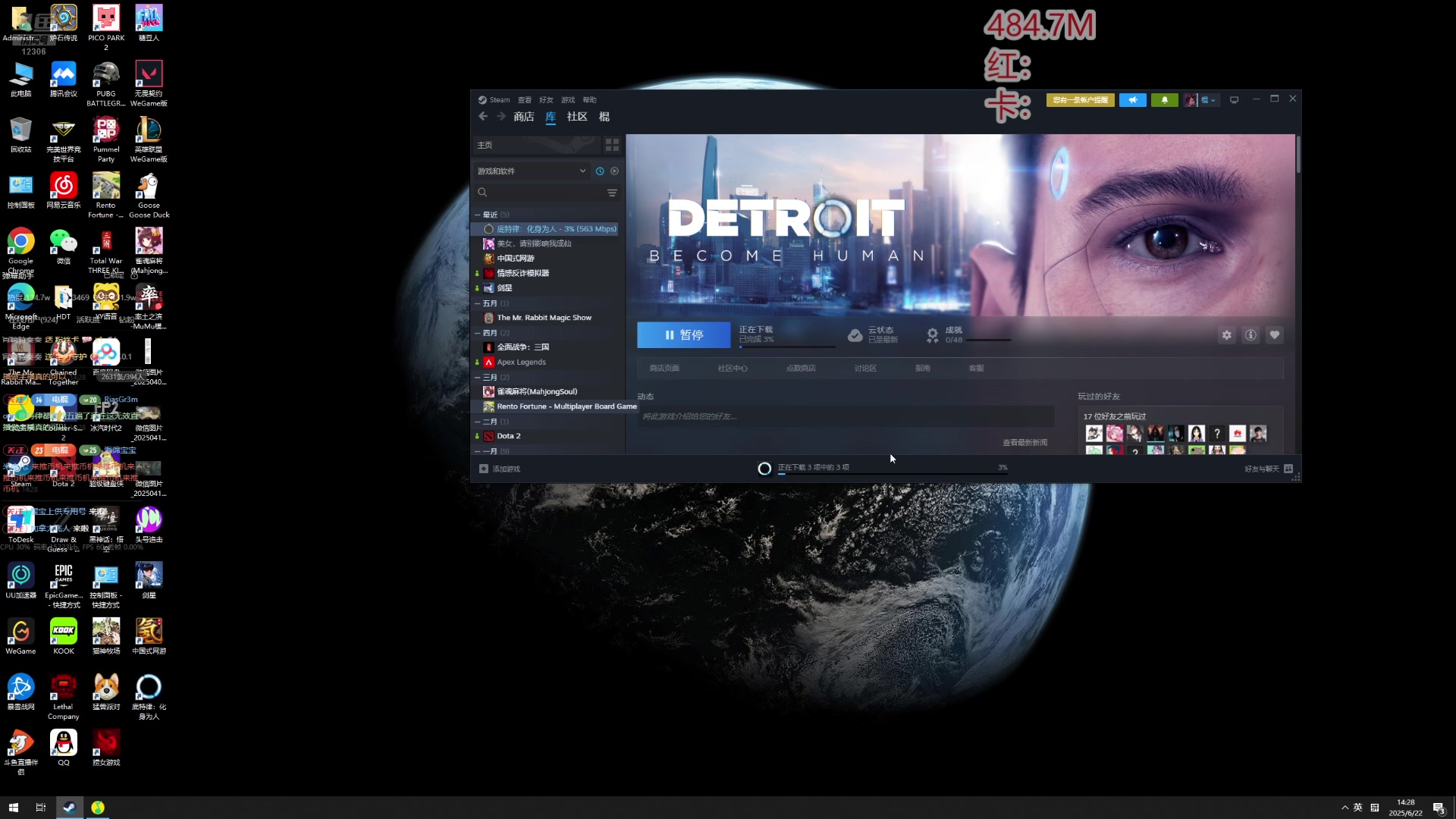
Task: Switch library to grid collections view icon
Action: pos(612,145)
